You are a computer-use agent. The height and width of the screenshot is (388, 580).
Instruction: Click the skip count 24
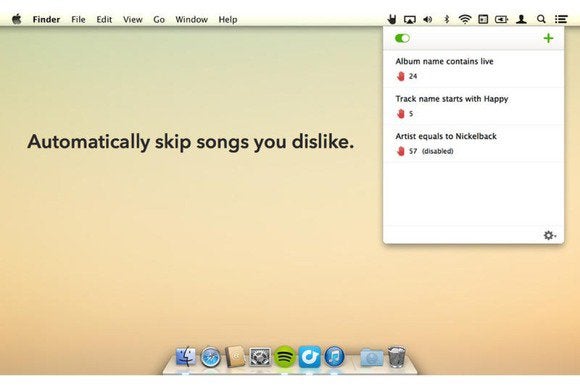coord(413,76)
